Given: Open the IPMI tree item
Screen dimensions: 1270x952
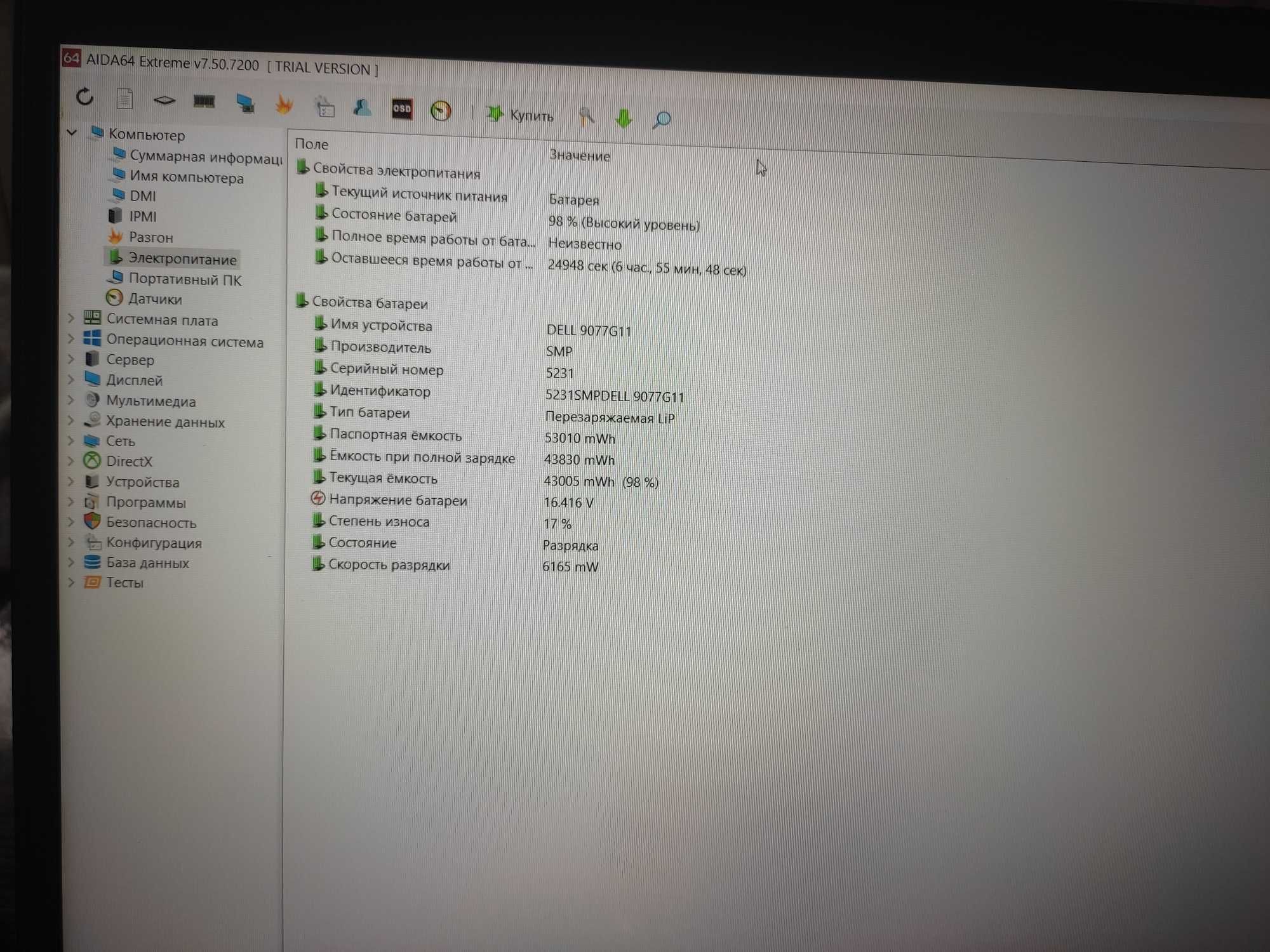Looking at the screenshot, I should (x=133, y=216).
